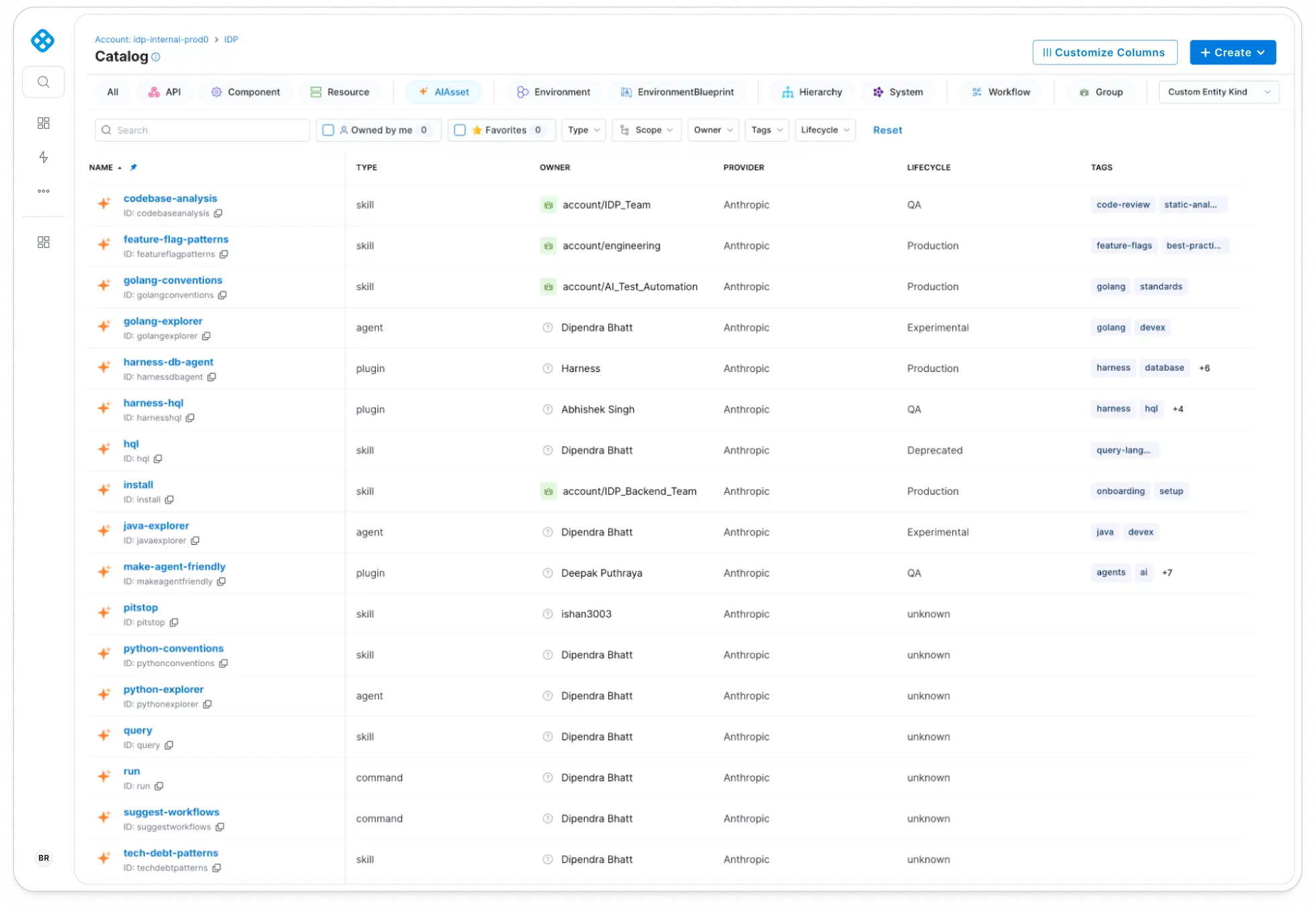Select the API entity tab
The height and width of the screenshot is (912, 1316).
(164, 92)
